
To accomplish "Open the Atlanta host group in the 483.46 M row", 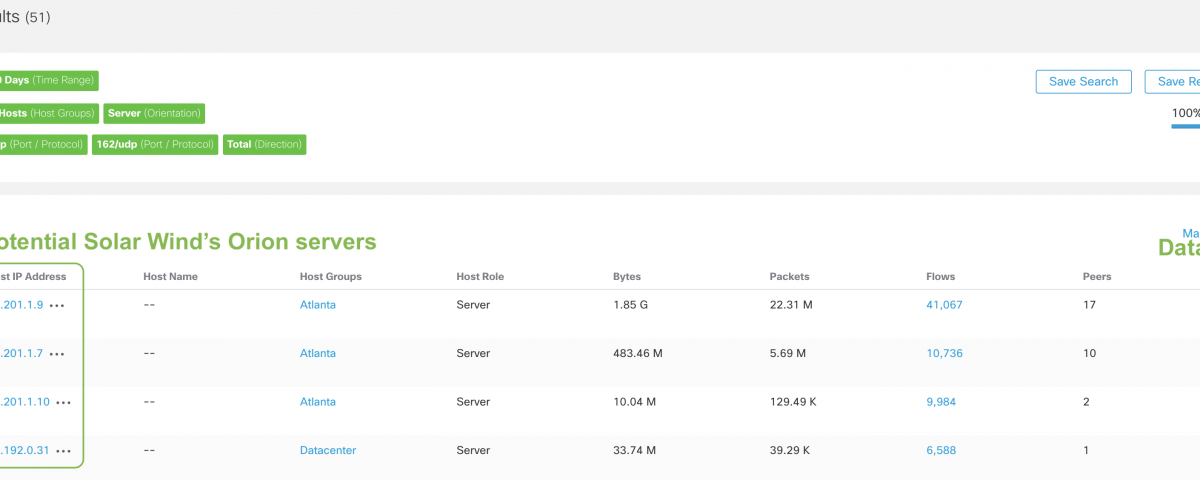I will (318, 354).
